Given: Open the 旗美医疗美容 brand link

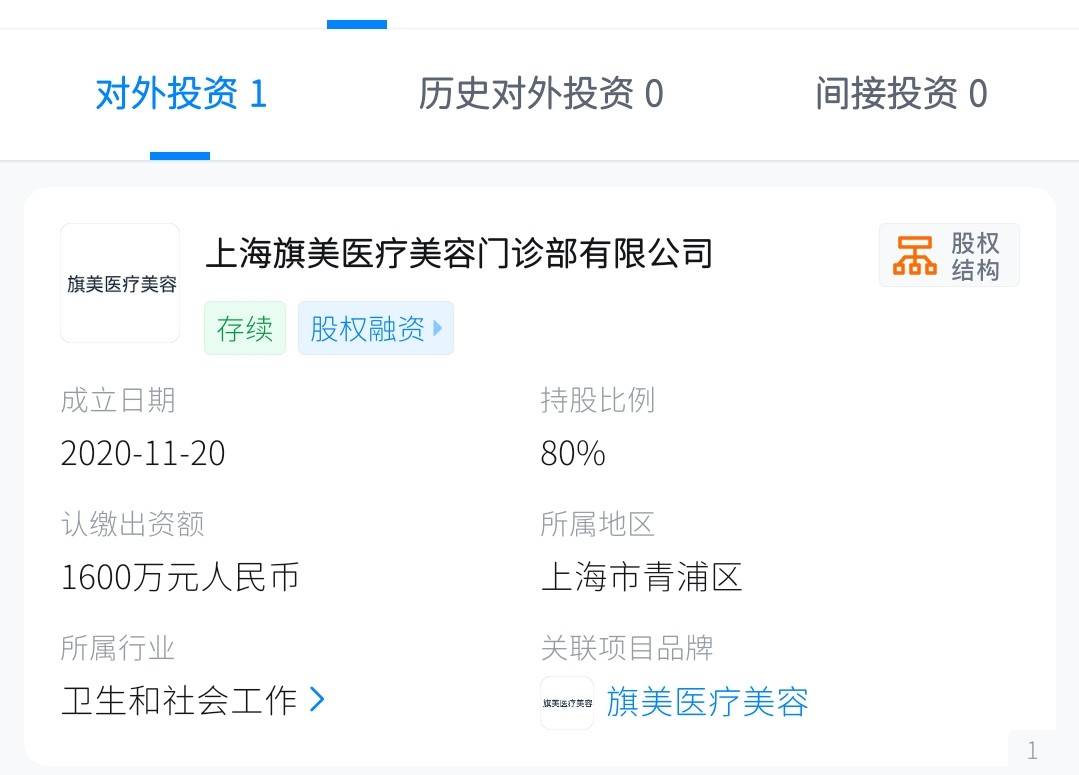Looking at the screenshot, I should [707, 702].
